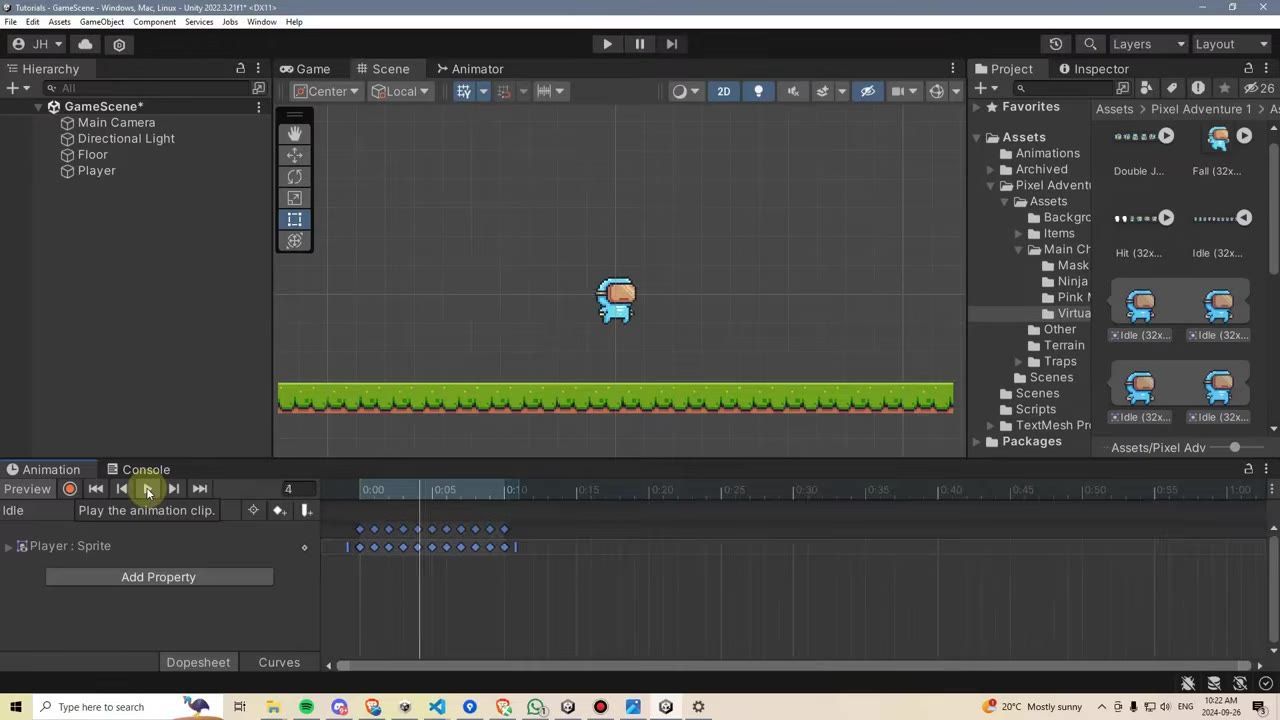The width and height of the screenshot is (1280, 720).
Task: Click the Dopesheet button
Action: [x=198, y=662]
